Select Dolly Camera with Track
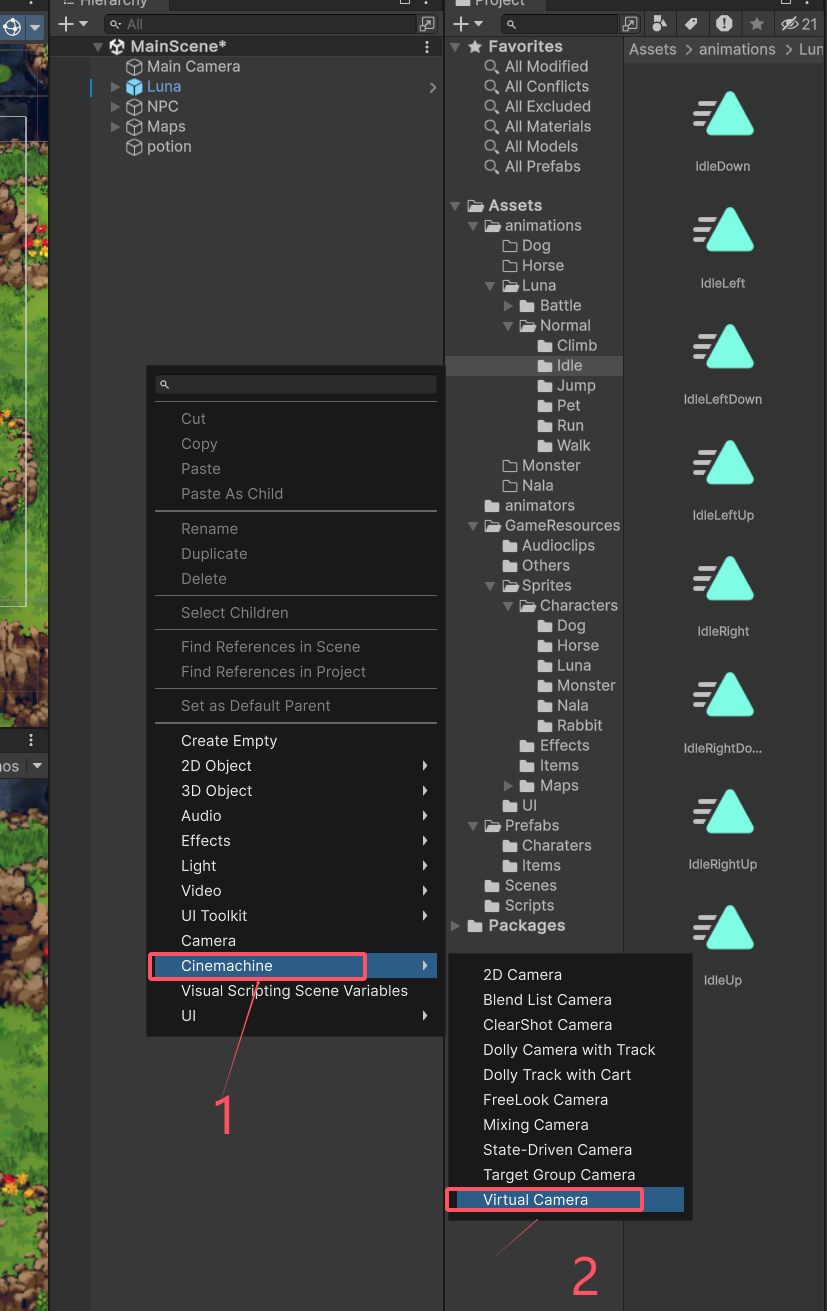The width and height of the screenshot is (827, 1311). click(x=569, y=1050)
